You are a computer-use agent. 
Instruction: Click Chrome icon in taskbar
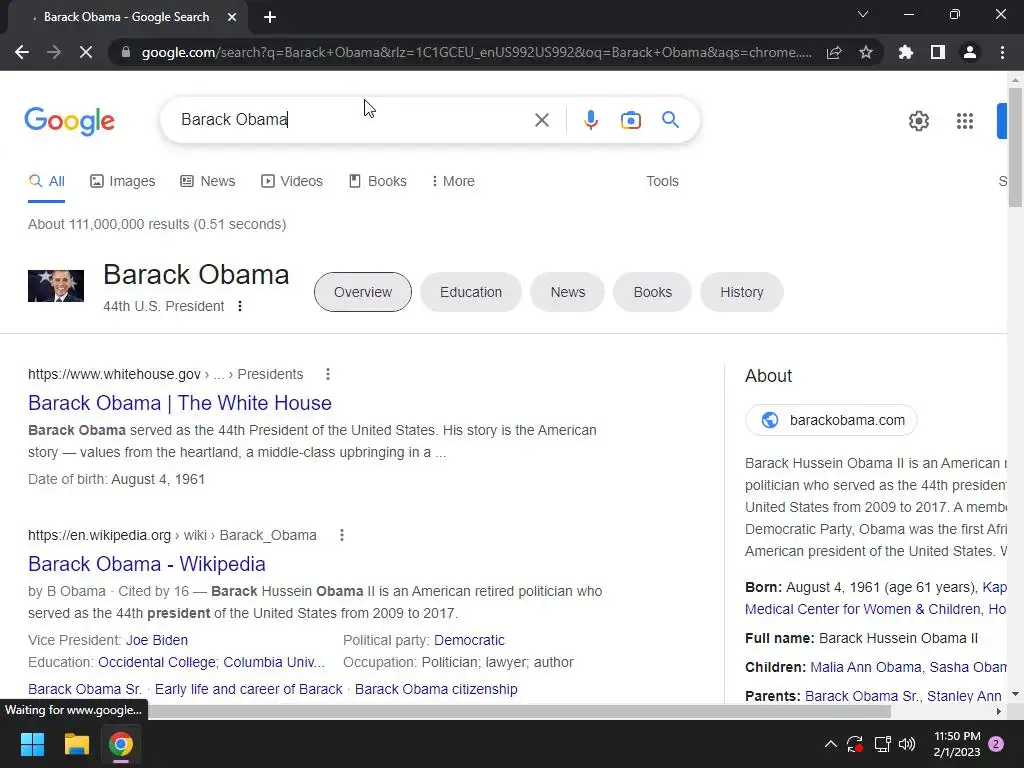click(121, 744)
